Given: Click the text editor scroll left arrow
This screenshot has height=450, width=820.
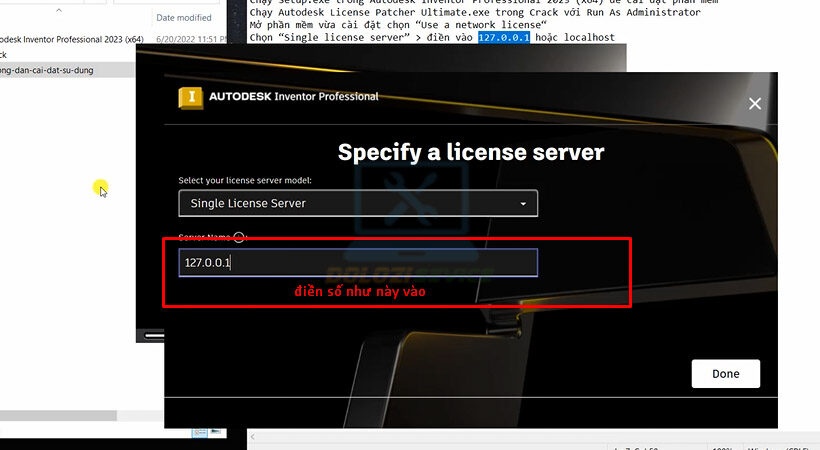Looking at the screenshot, I should tap(253, 436).
